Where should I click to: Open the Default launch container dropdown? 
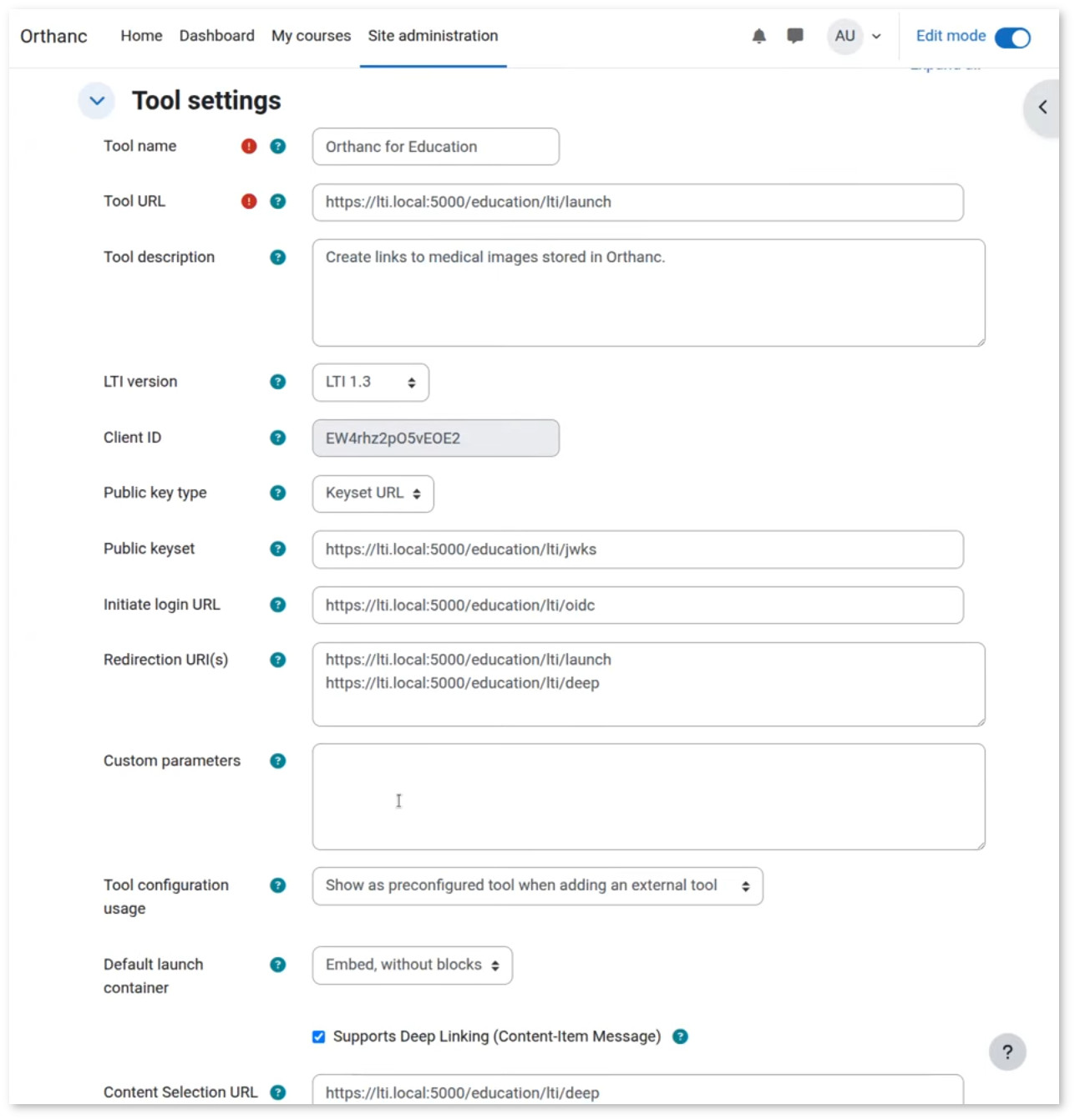click(x=412, y=965)
